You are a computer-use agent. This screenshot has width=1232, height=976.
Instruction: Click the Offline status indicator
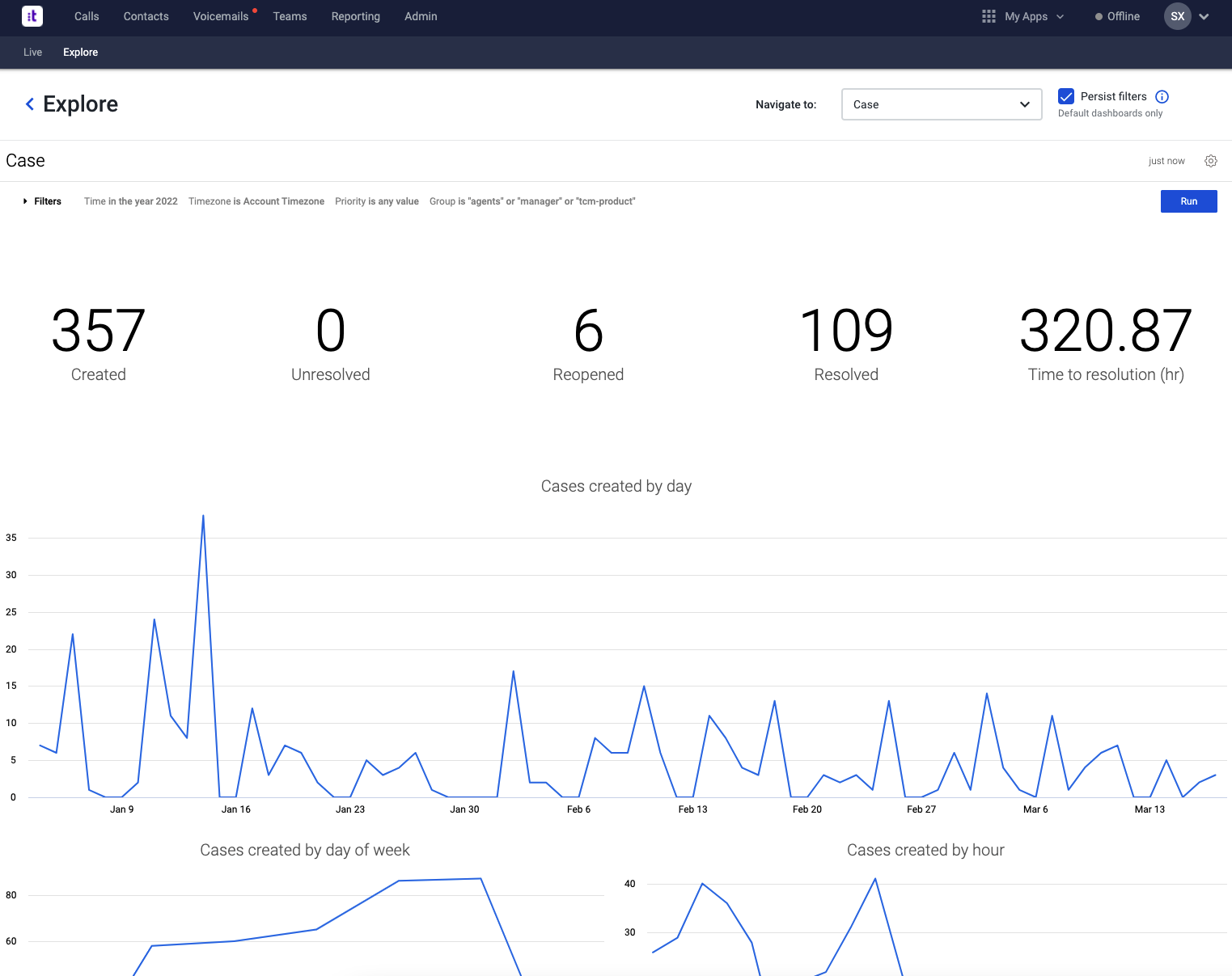1116,16
